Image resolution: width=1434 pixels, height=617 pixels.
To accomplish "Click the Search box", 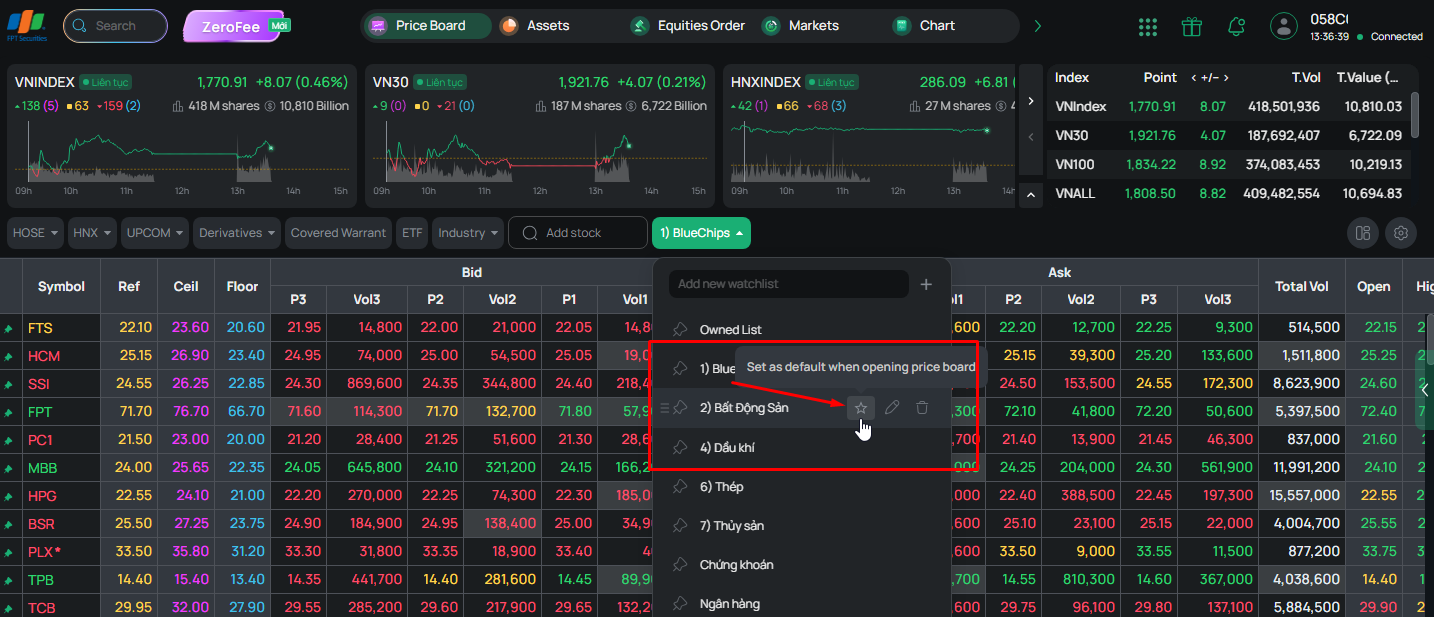I will point(115,26).
